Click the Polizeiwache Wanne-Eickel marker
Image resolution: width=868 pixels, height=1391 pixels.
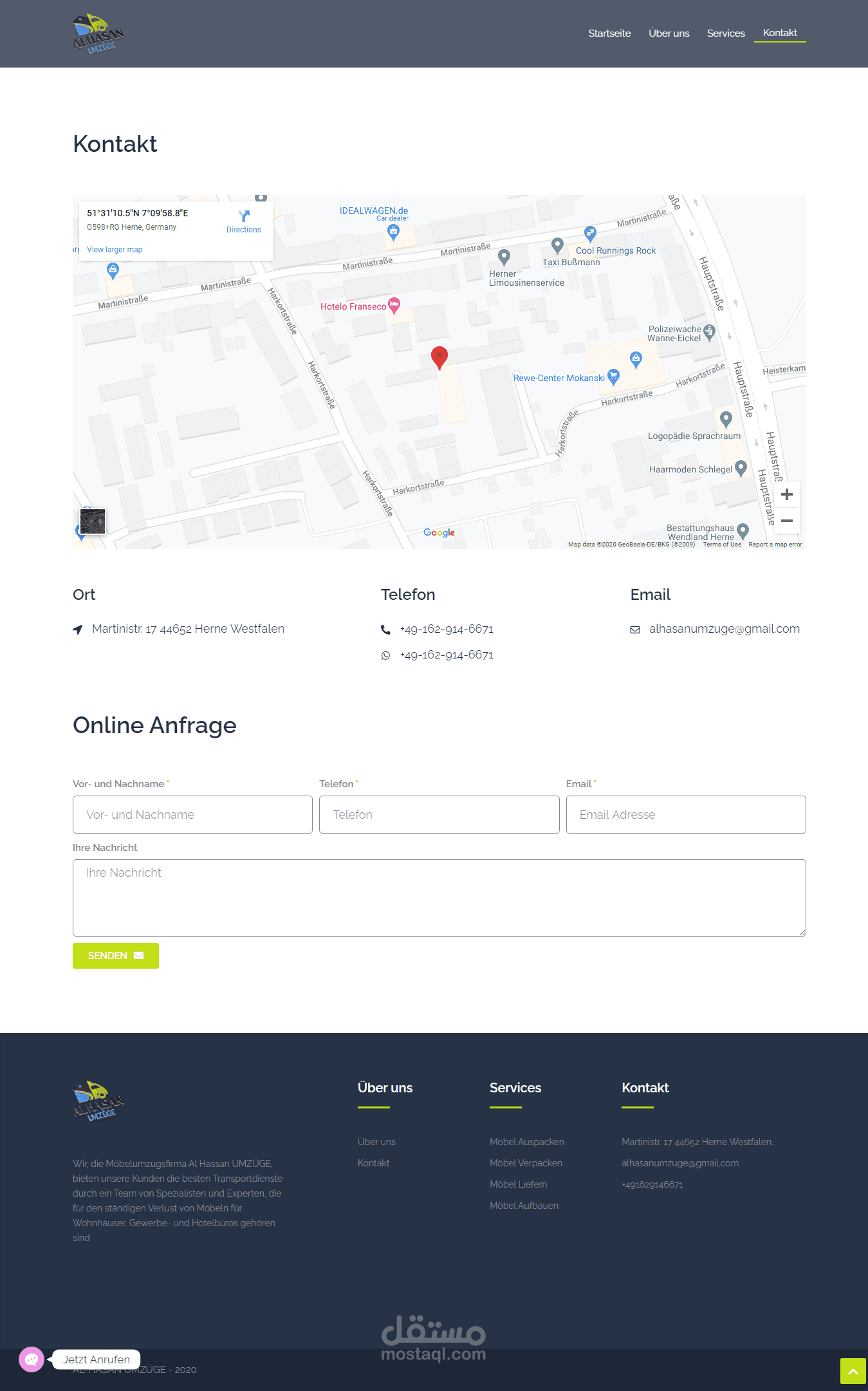point(710,332)
